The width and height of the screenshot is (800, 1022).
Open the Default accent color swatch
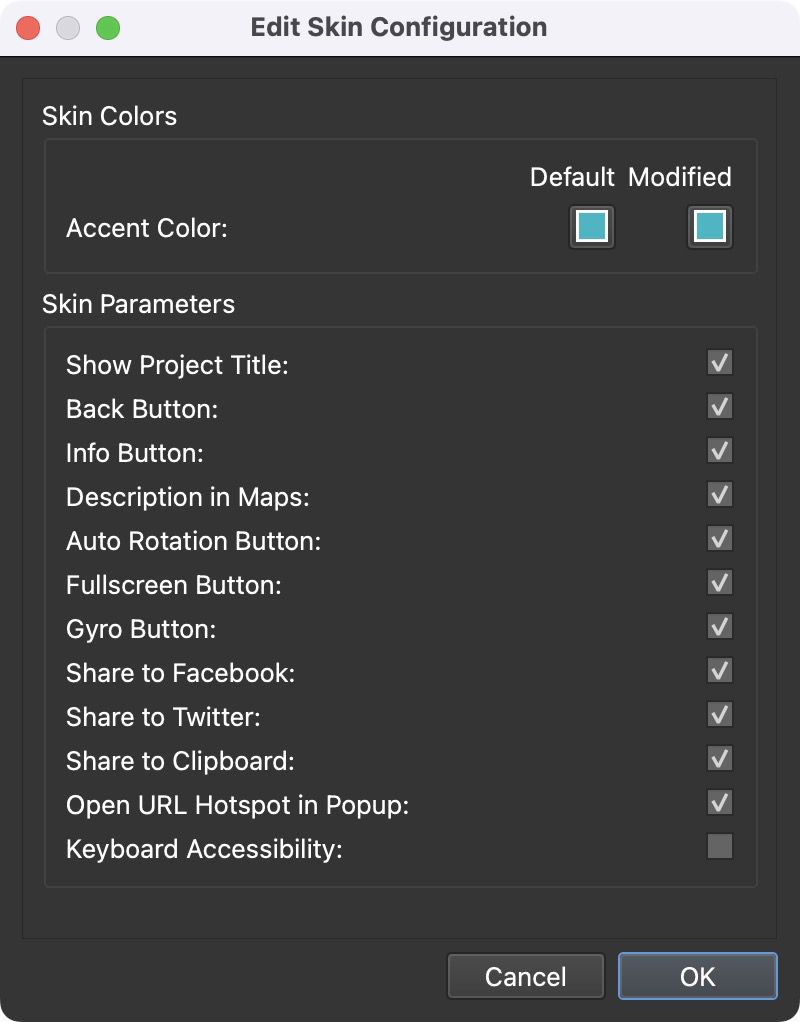[591, 227]
